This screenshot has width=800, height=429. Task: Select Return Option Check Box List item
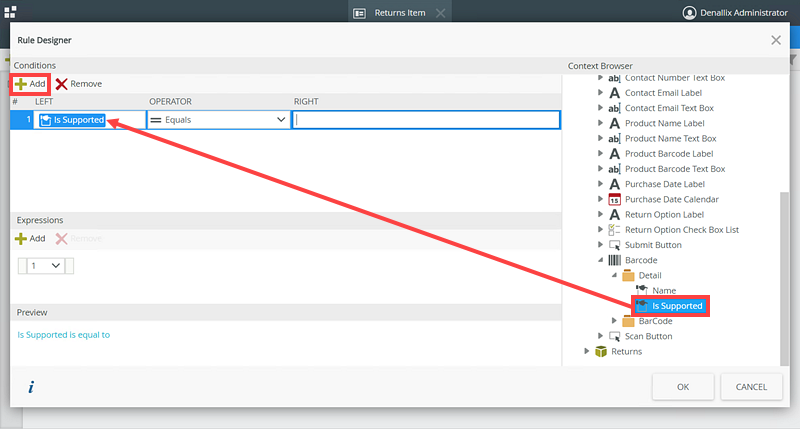click(x=682, y=230)
